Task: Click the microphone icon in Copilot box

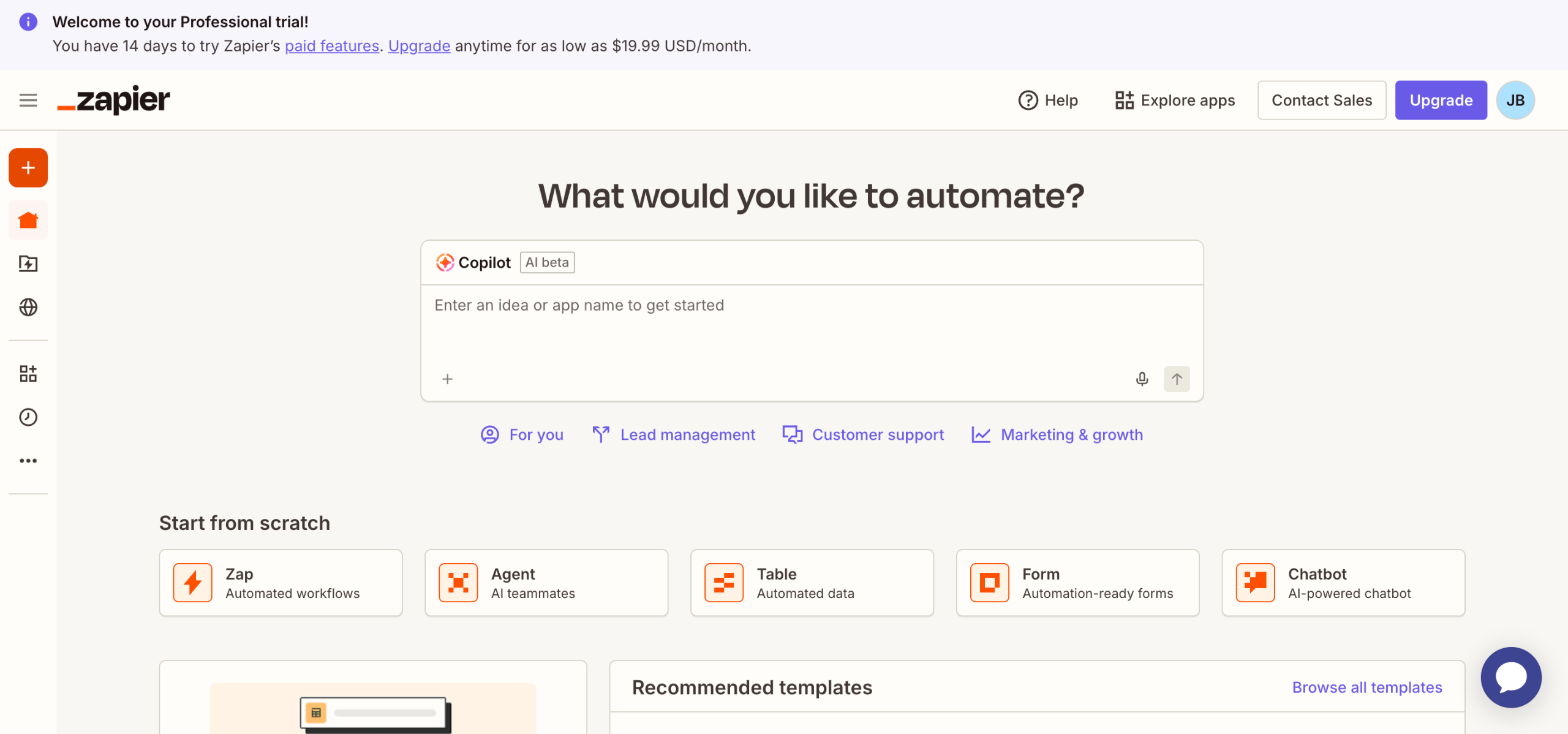Action: tap(1142, 379)
